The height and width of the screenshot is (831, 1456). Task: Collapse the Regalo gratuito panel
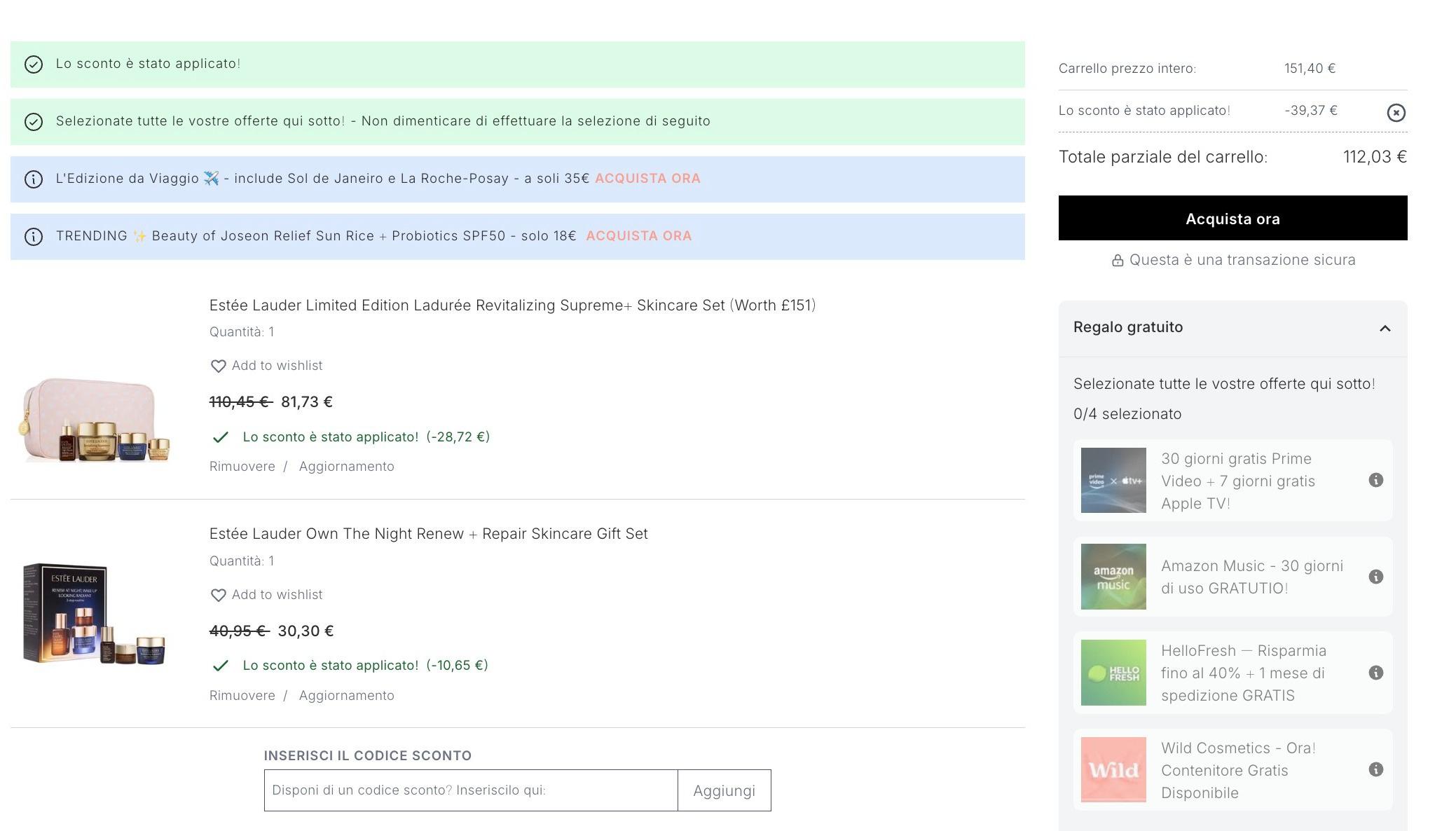[x=1385, y=328]
